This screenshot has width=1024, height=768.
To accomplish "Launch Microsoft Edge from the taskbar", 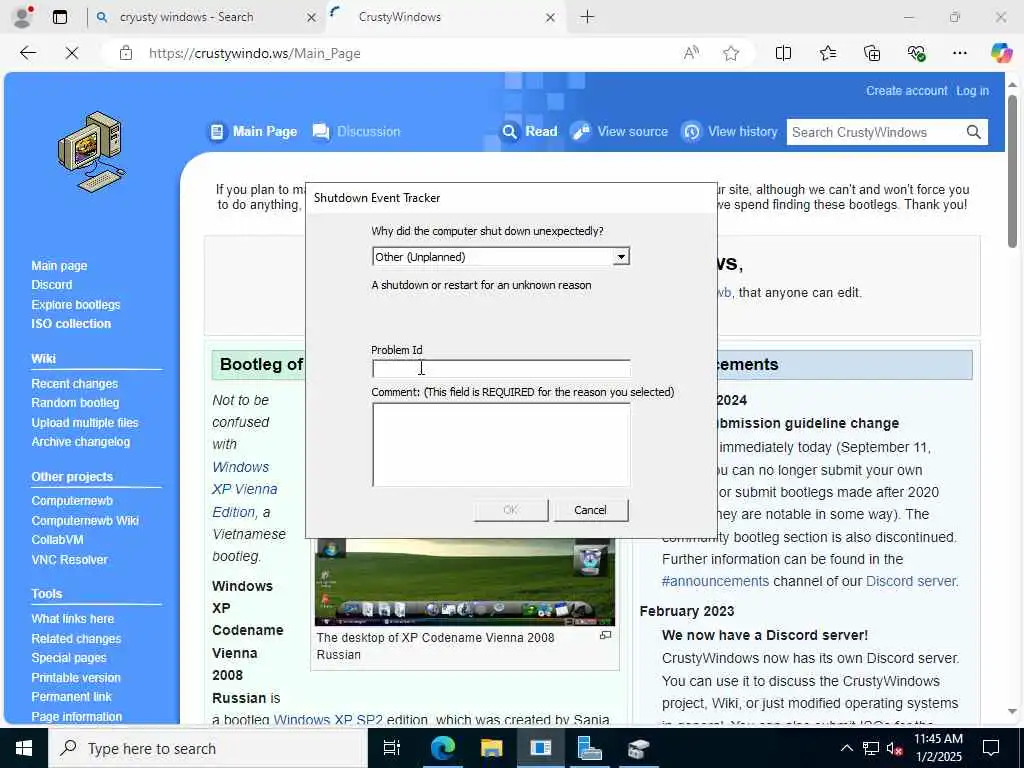I will click(442, 748).
